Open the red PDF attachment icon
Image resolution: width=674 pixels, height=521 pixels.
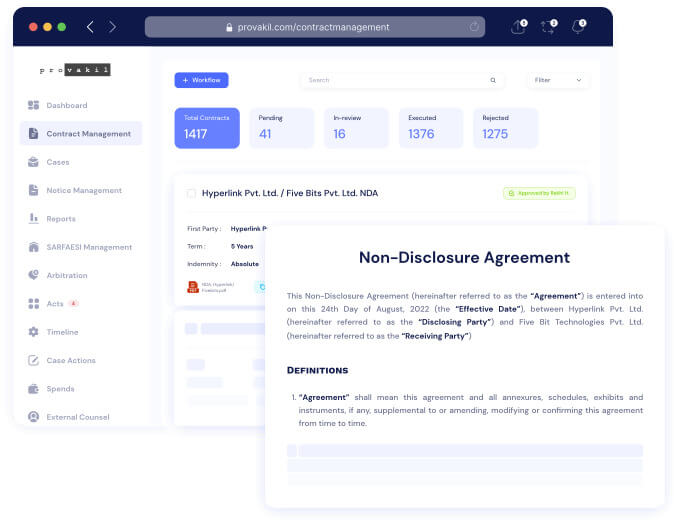click(193, 287)
